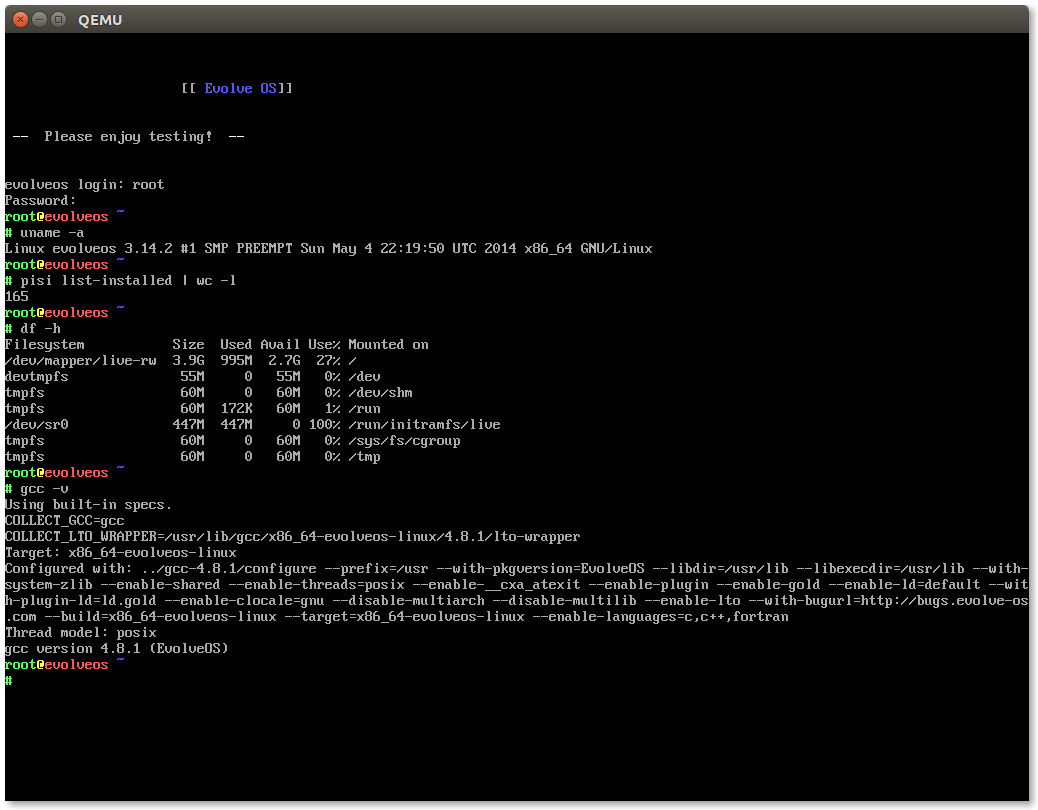The image size is (1038, 810).
Task: Click the 'devtmpfs' filesystem row
Action: pos(193,377)
